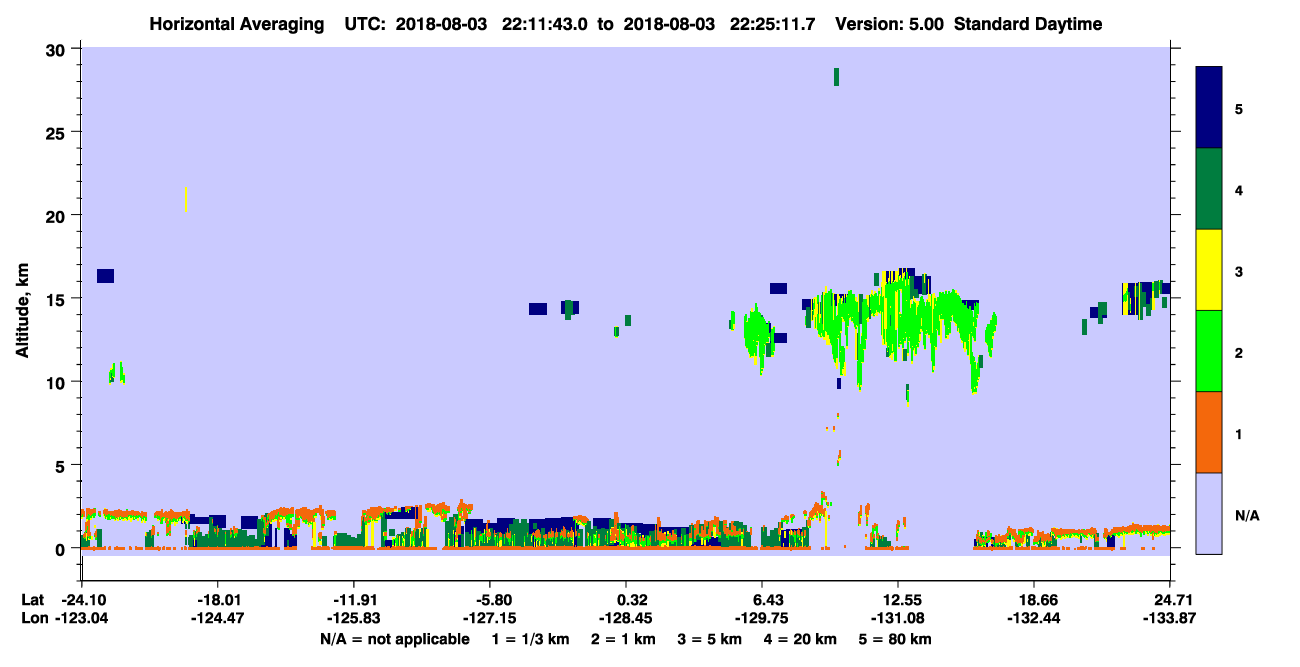
Task: Click the longitude value -133.87
Action: (1170, 618)
